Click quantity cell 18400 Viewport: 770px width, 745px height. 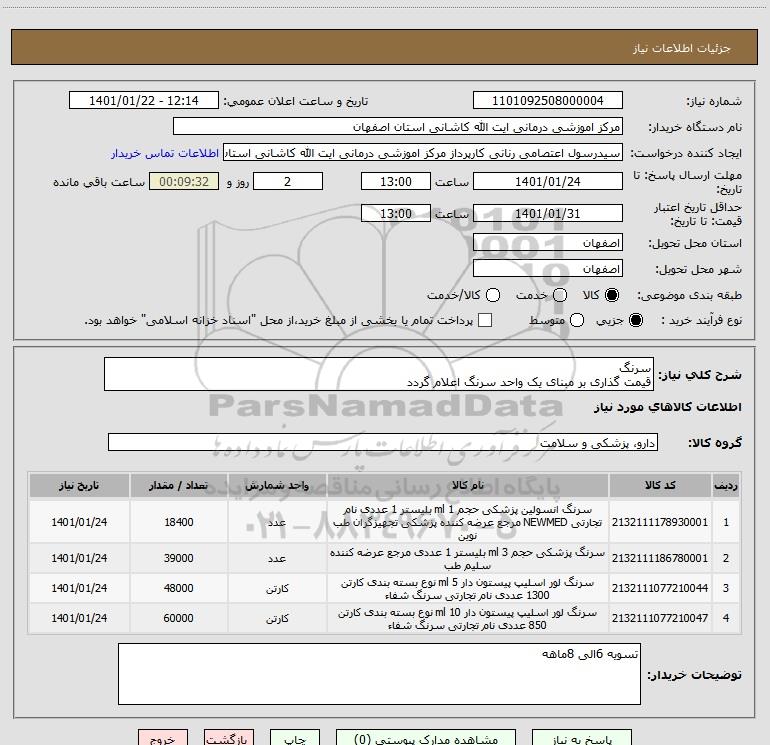click(179, 522)
